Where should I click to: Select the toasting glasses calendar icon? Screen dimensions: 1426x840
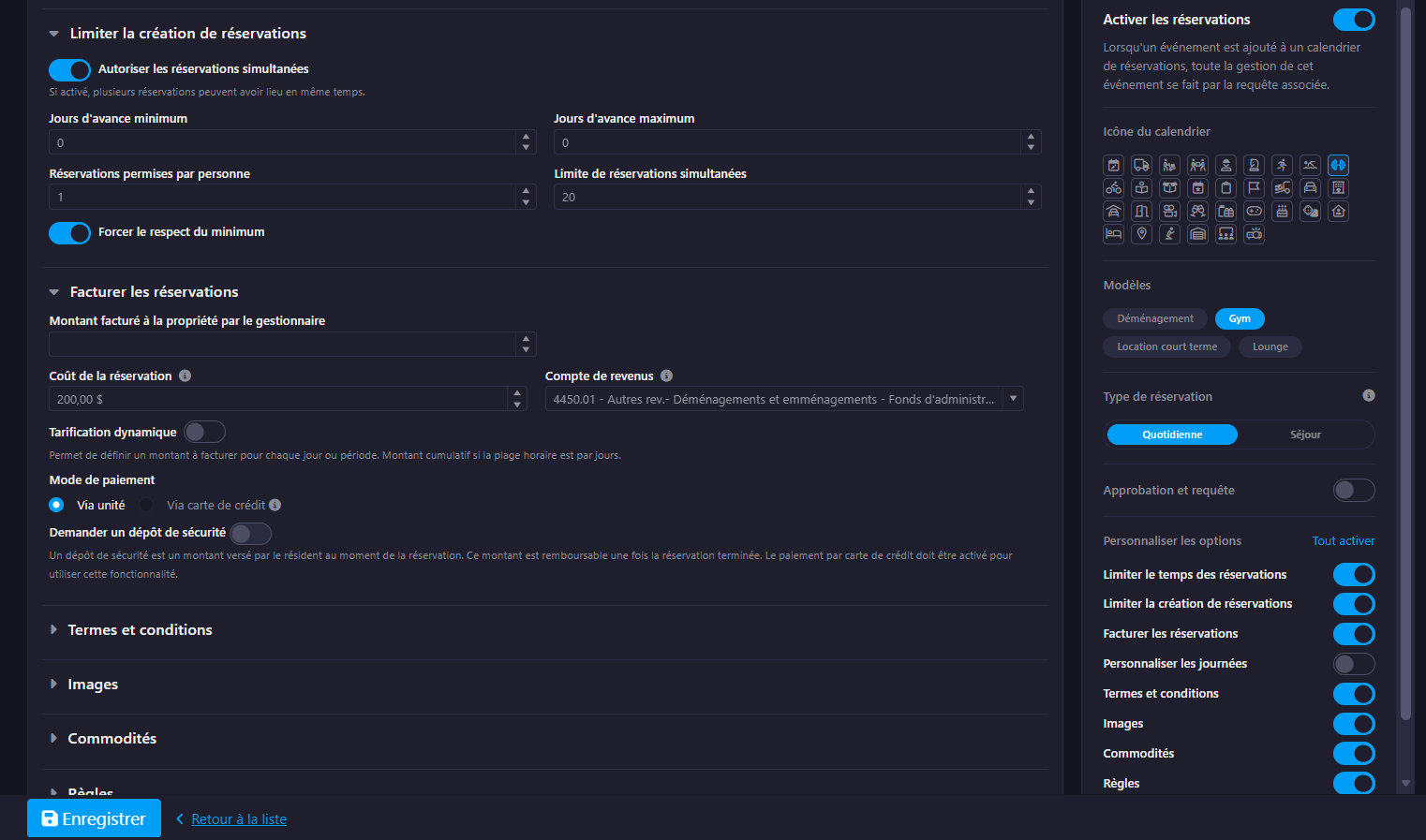pyautogui.click(x=1197, y=211)
